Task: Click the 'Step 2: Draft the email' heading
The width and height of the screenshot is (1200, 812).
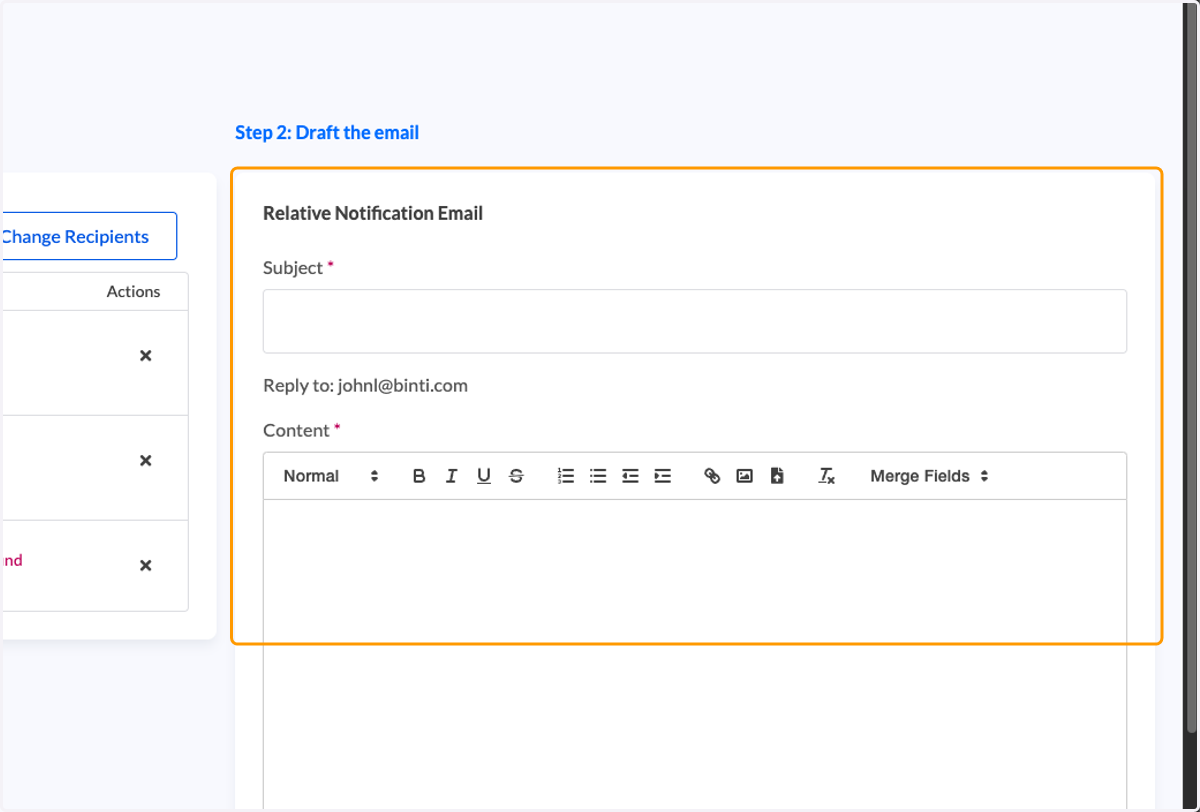Action: [x=327, y=132]
